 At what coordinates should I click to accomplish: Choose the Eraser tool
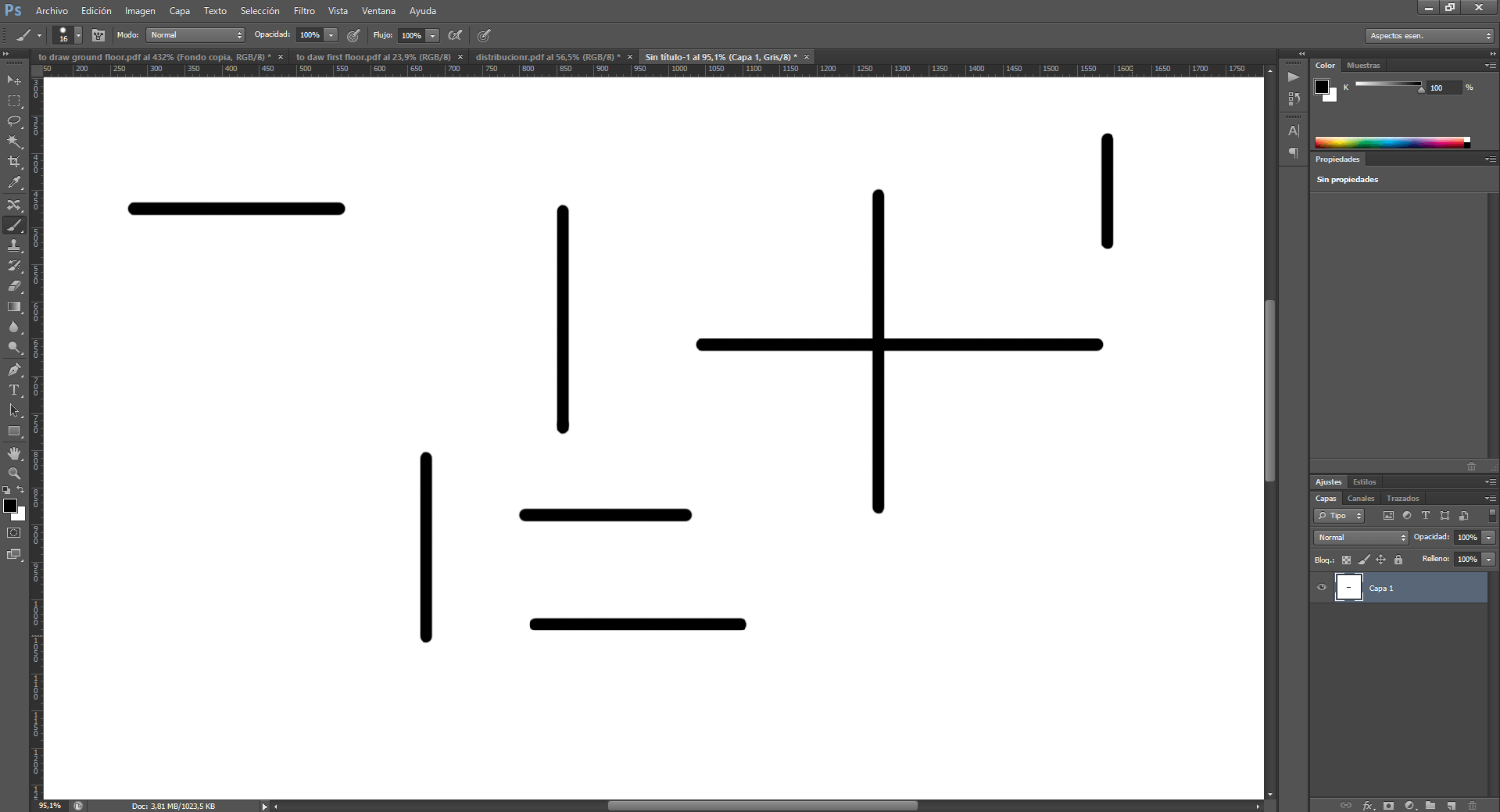coord(14,286)
